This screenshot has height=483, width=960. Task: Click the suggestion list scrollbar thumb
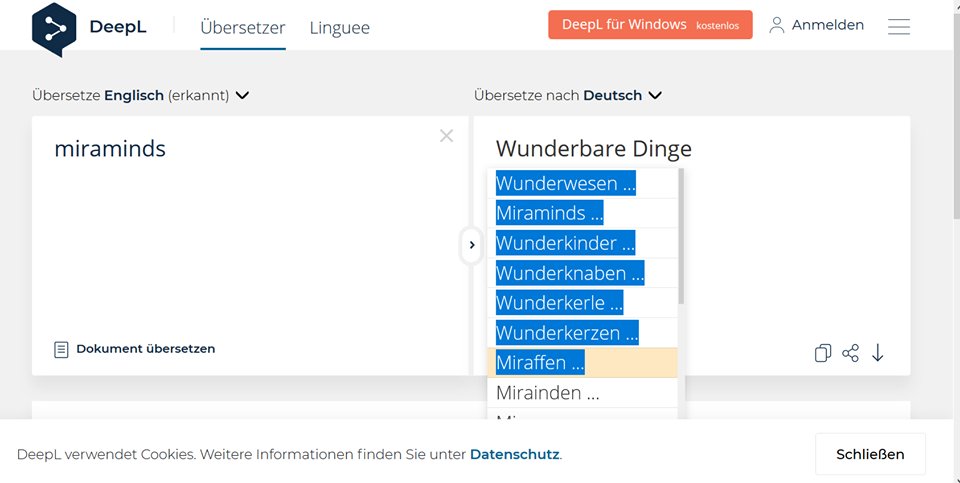(681, 236)
